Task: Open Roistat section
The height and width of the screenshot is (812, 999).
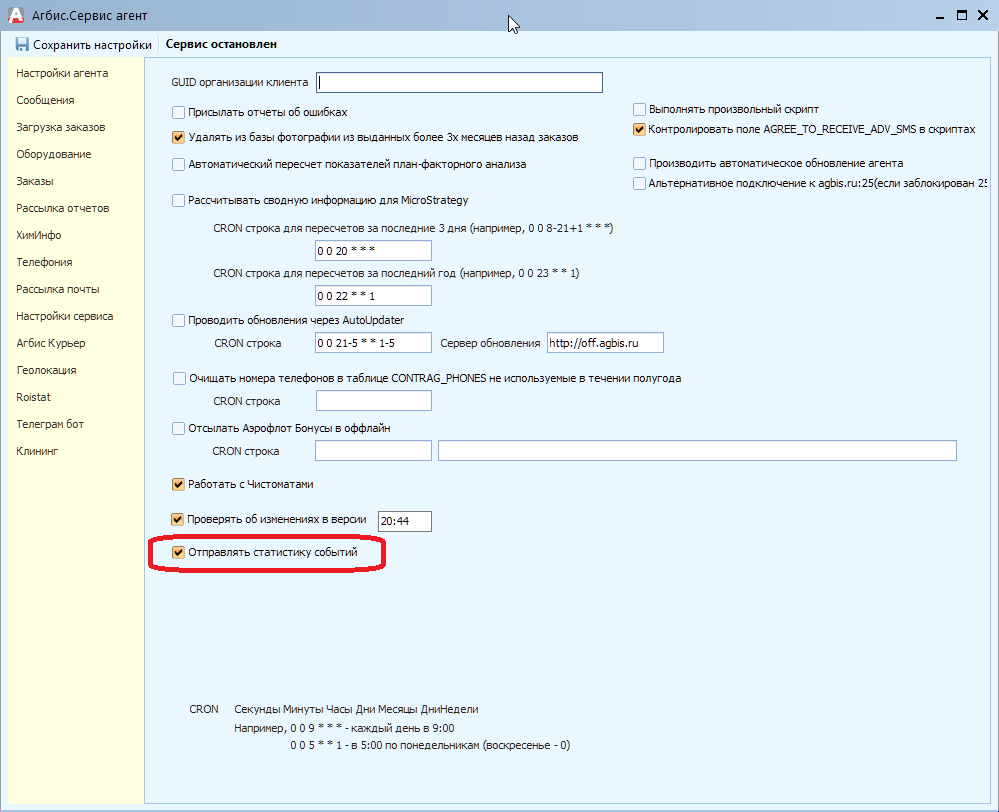Action: coord(33,397)
